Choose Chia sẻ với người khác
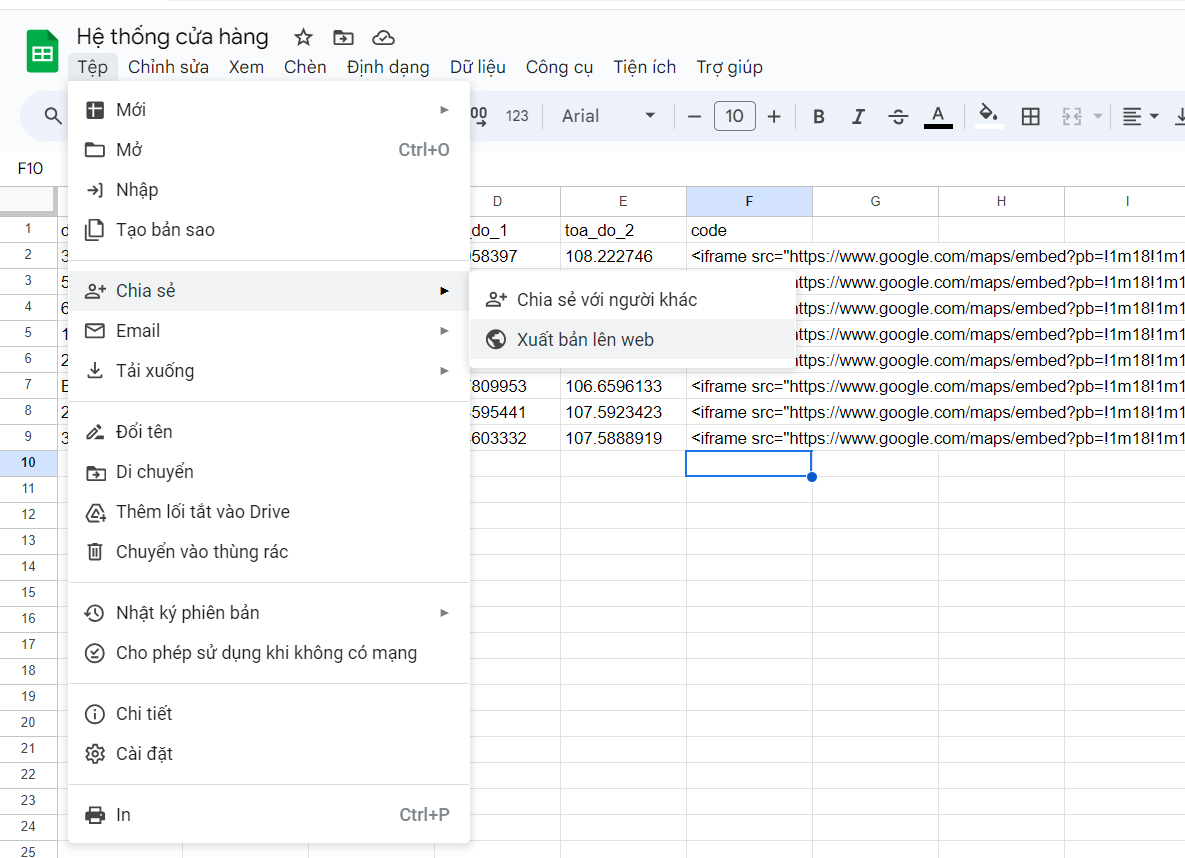 (x=633, y=299)
